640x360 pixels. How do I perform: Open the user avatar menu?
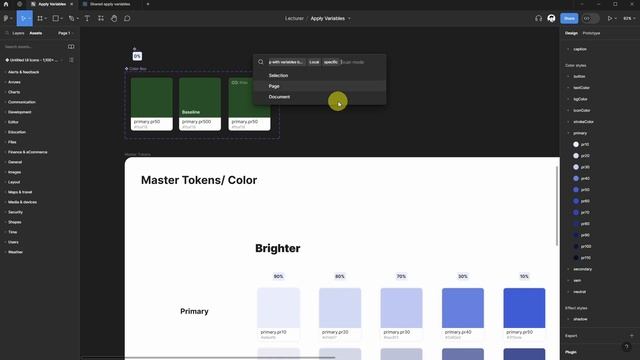click(551, 18)
